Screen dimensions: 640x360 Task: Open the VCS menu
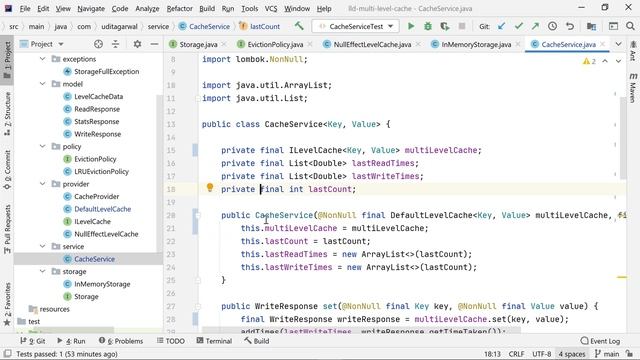271,8
